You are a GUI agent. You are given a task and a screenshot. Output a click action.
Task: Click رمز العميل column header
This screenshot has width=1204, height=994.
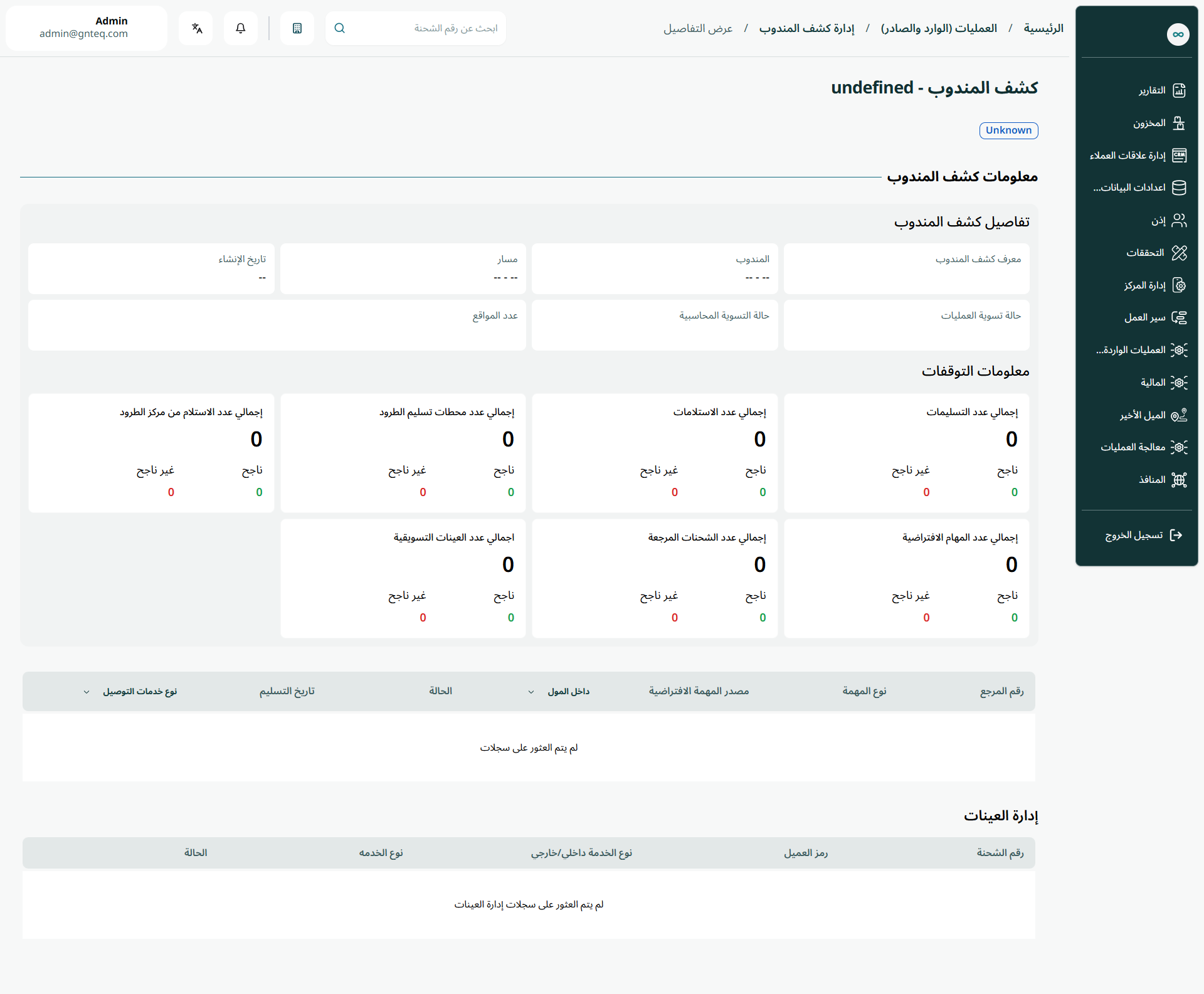pyautogui.click(x=806, y=853)
